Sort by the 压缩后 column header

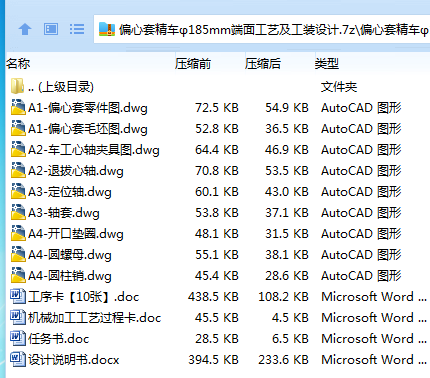pos(263,63)
